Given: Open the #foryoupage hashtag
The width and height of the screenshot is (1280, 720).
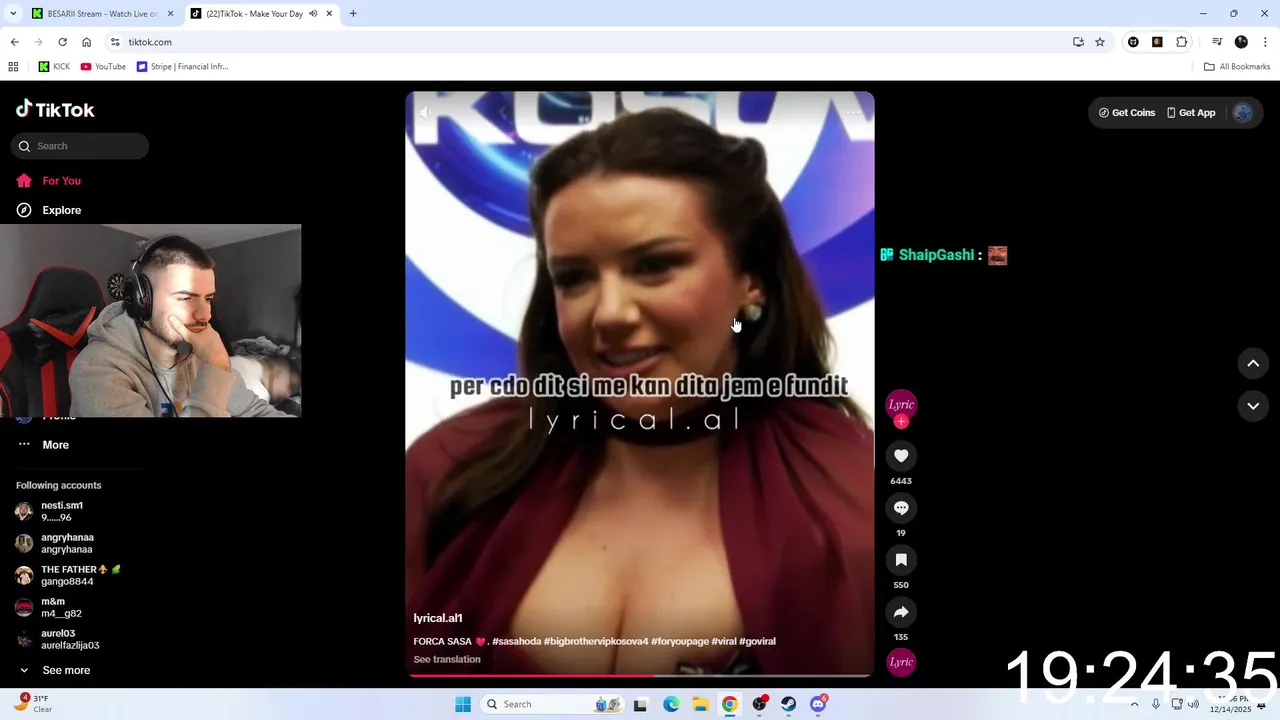Looking at the screenshot, I should (x=680, y=642).
